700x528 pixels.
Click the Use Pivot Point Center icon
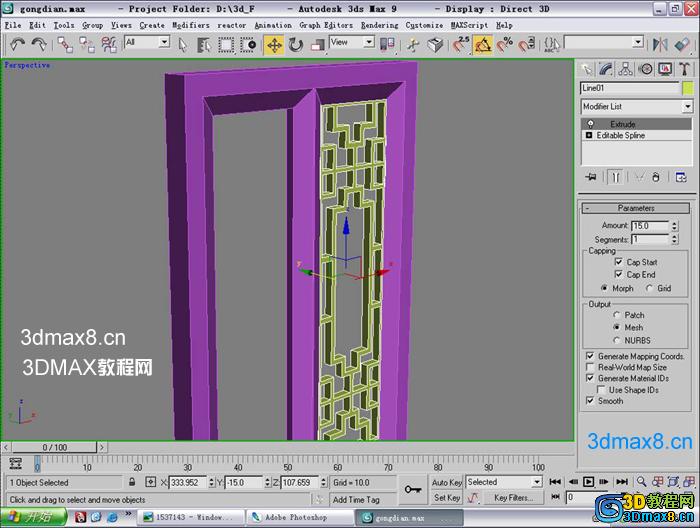click(387, 45)
